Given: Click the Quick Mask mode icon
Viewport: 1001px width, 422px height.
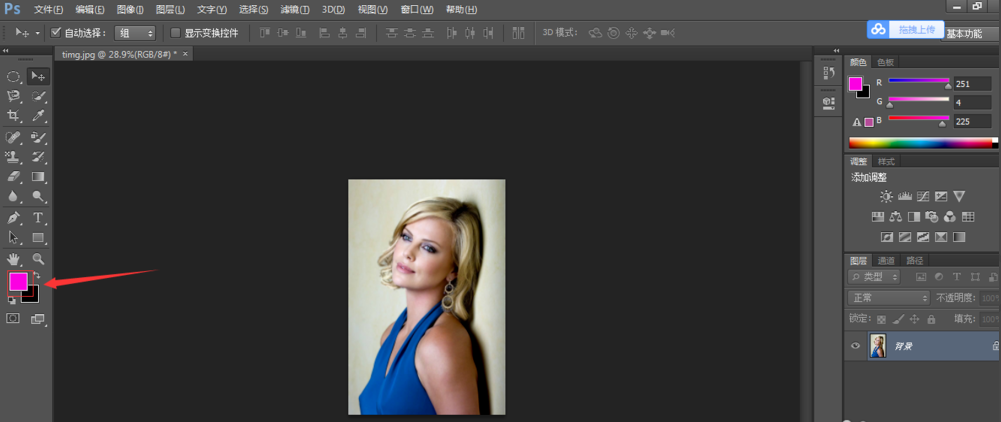Looking at the screenshot, I should (14, 319).
